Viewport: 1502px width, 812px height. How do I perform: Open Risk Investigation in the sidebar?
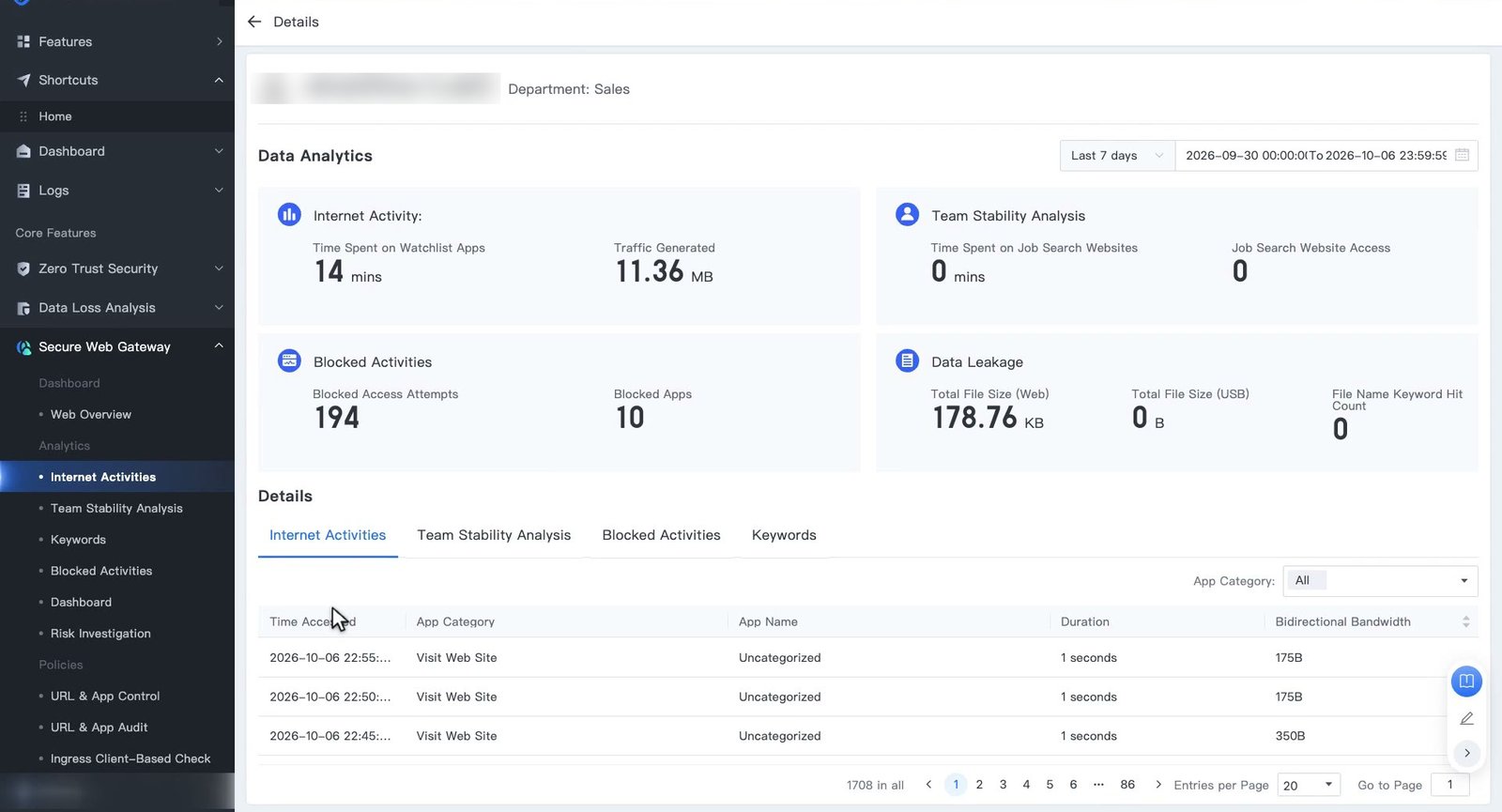pos(100,634)
